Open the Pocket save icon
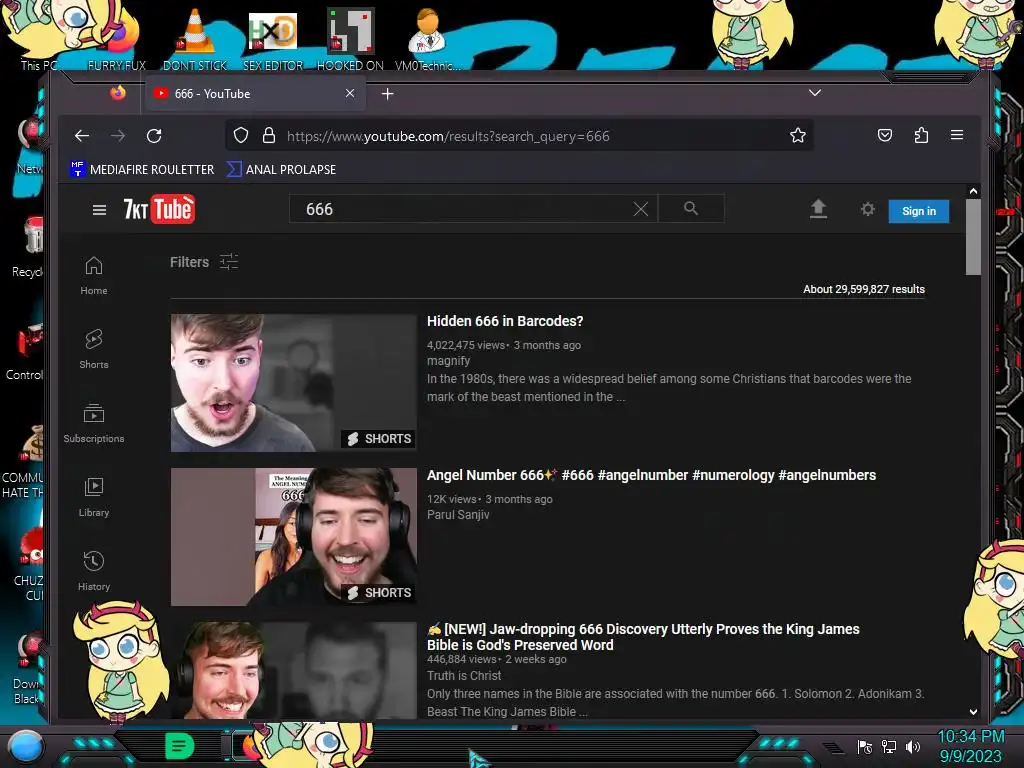 pyautogui.click(x=885, y=135)
